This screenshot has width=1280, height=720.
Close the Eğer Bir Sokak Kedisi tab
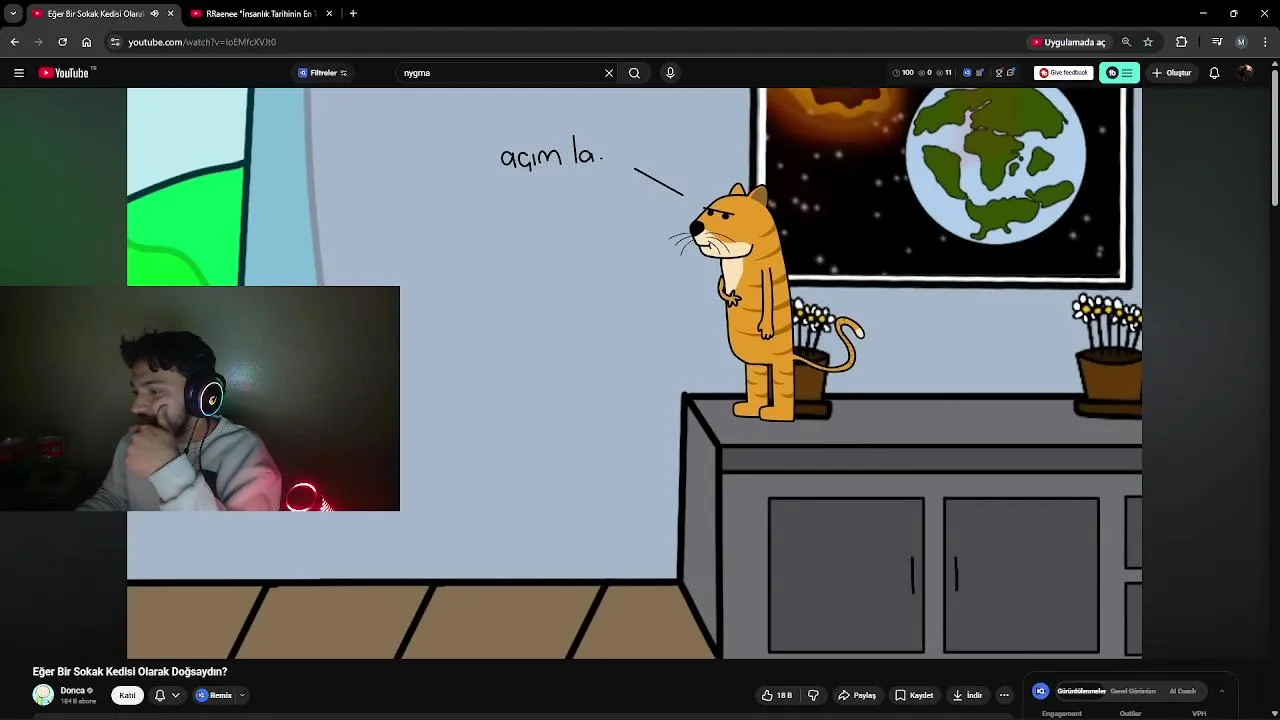[x=170, y=14]
